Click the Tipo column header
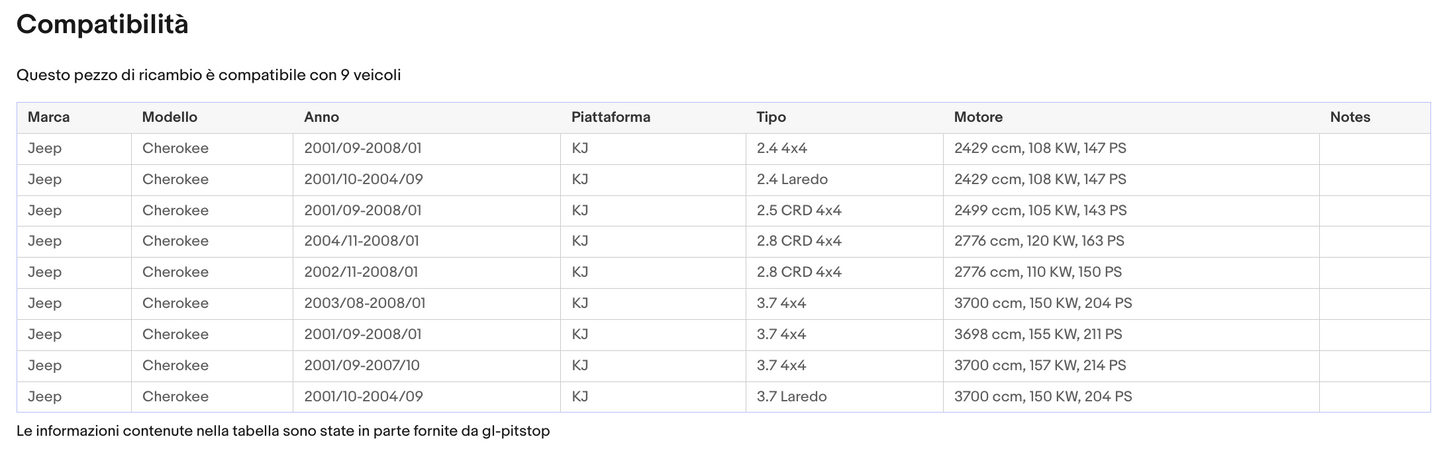This screenshot has width=1445, height=449. (771, 117)
